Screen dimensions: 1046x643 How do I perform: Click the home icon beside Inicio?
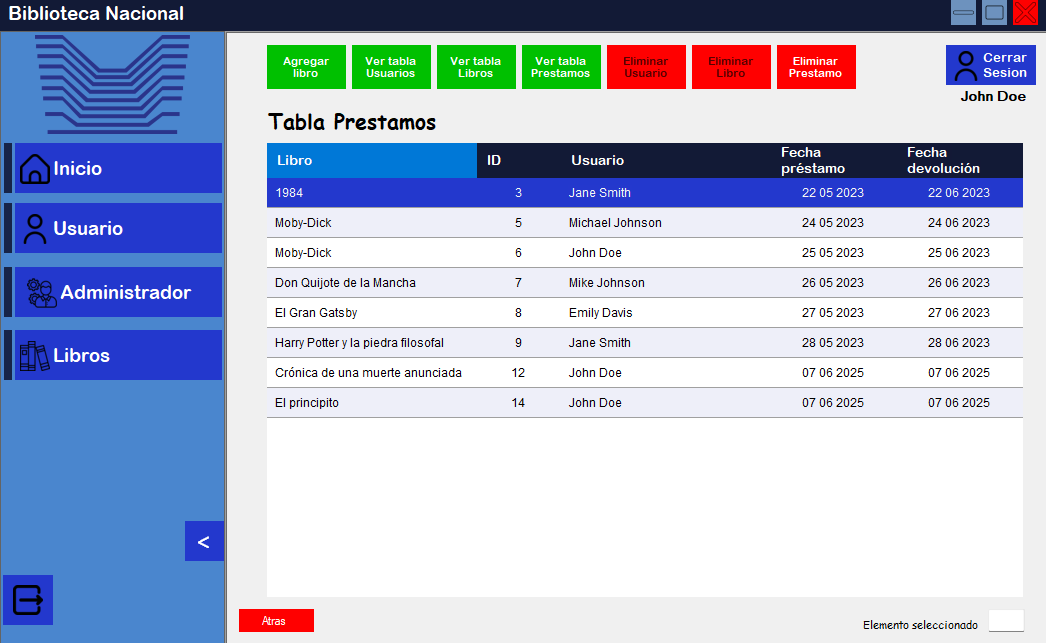(x=35, y=168)
